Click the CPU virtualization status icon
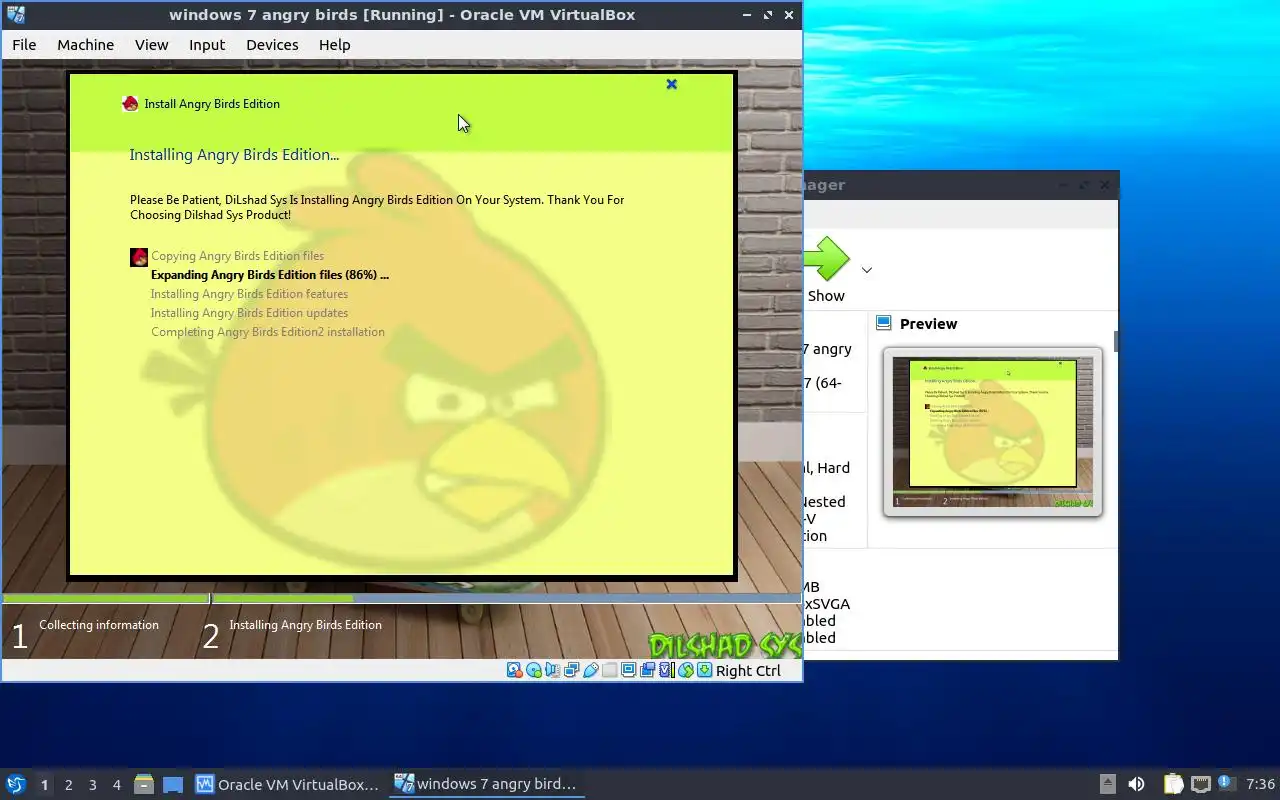This screenshot has width=1280, height=800. click(667, 670)
